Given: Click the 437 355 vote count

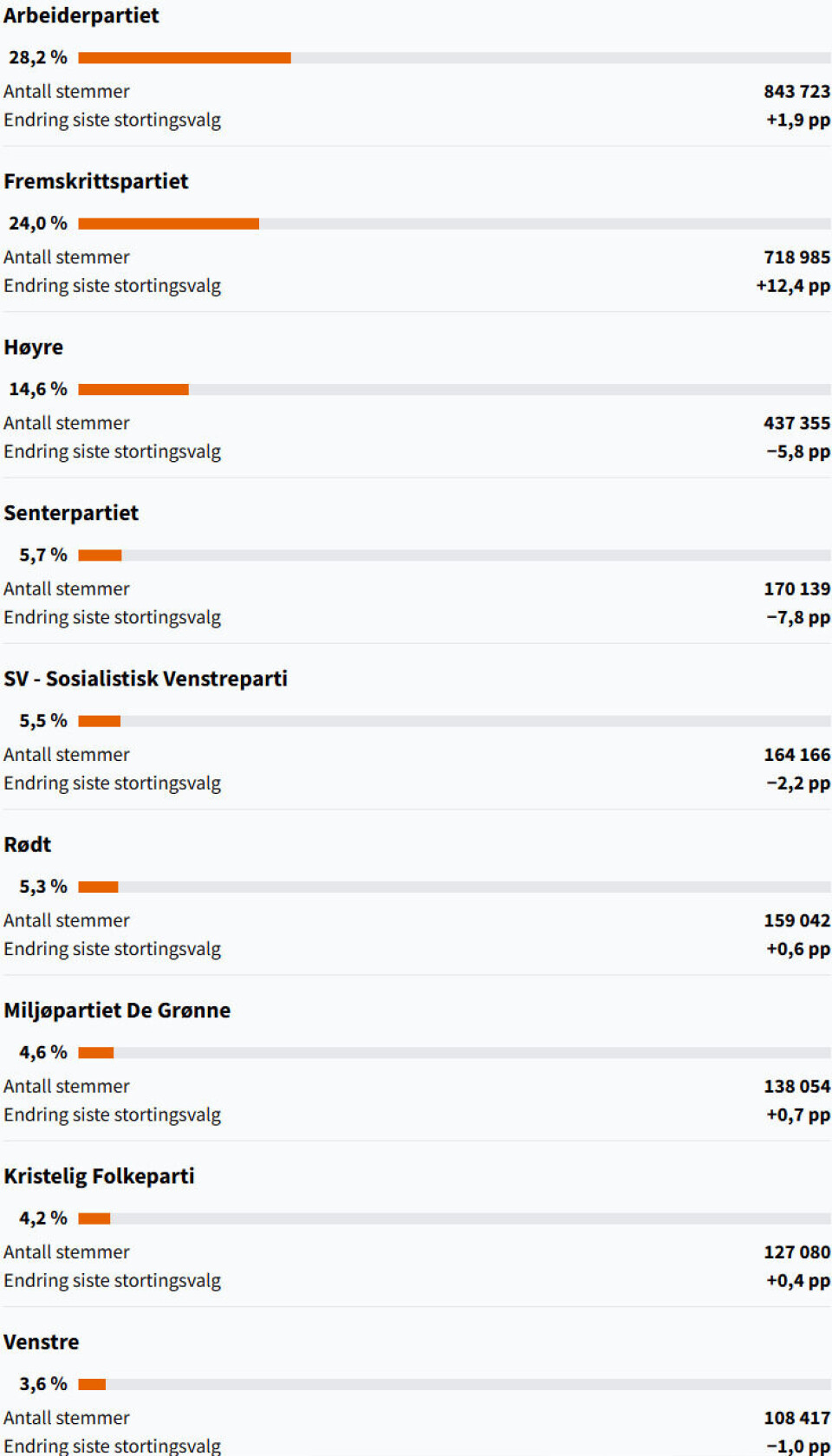Looking at the screenshot, I should [796, 423].
